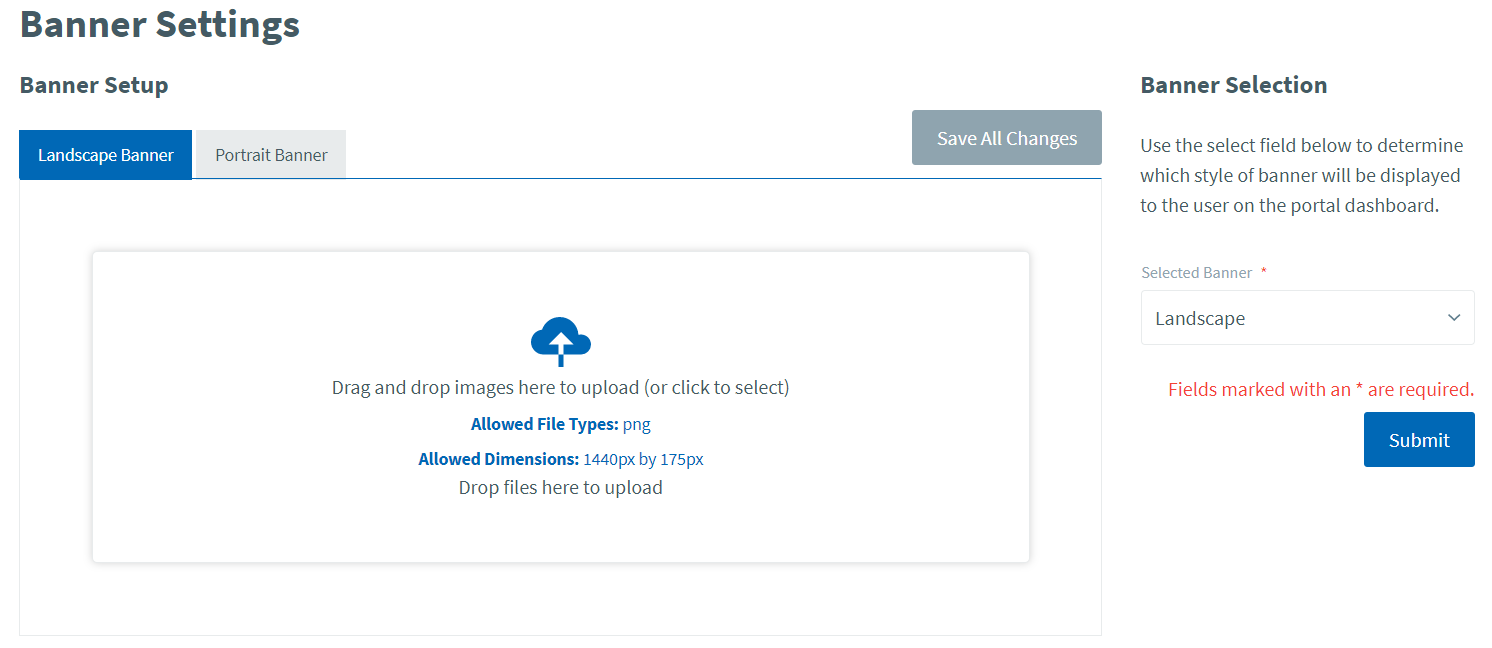This screenshot has width=1492, height=648.
Task: Click the 'Landscape' value in the select field
Action: click(x=1200, y=319)
